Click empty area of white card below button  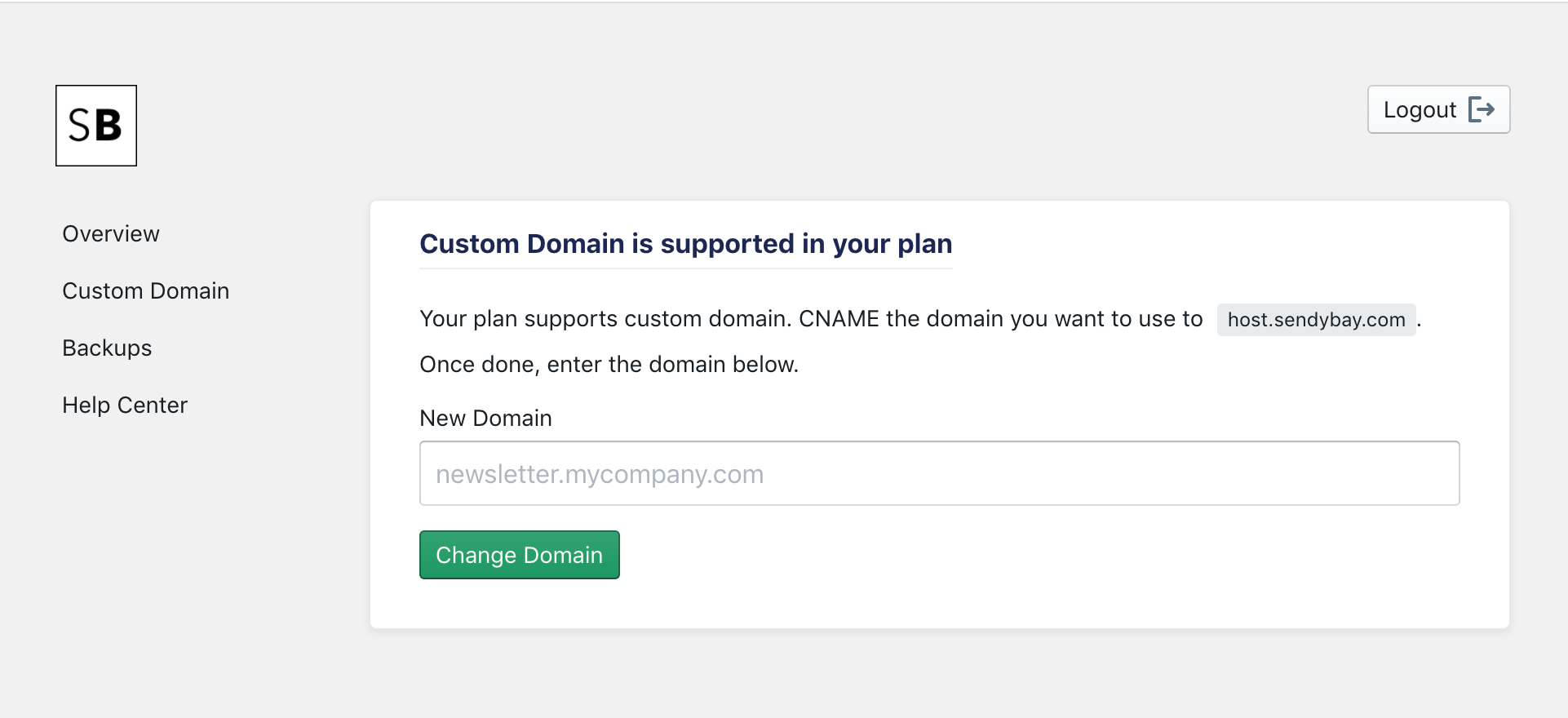pyautogui.click(x=940, y=604)
